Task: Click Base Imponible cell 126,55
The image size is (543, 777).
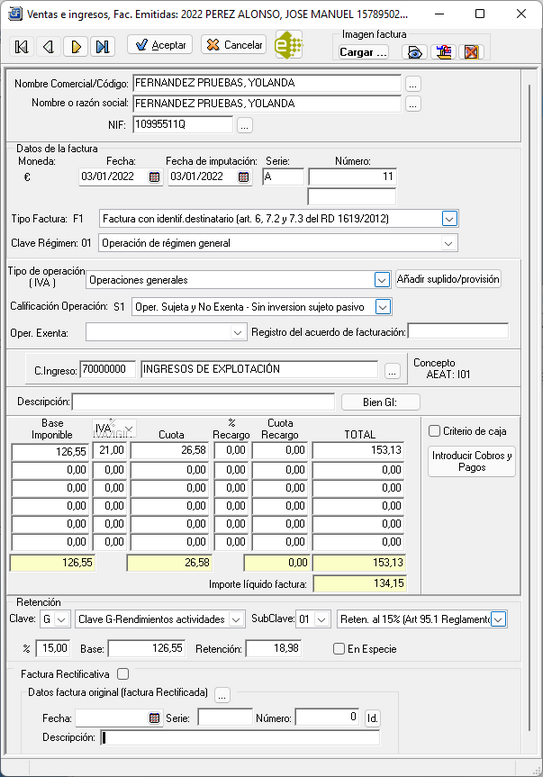Action: point(50,451)
